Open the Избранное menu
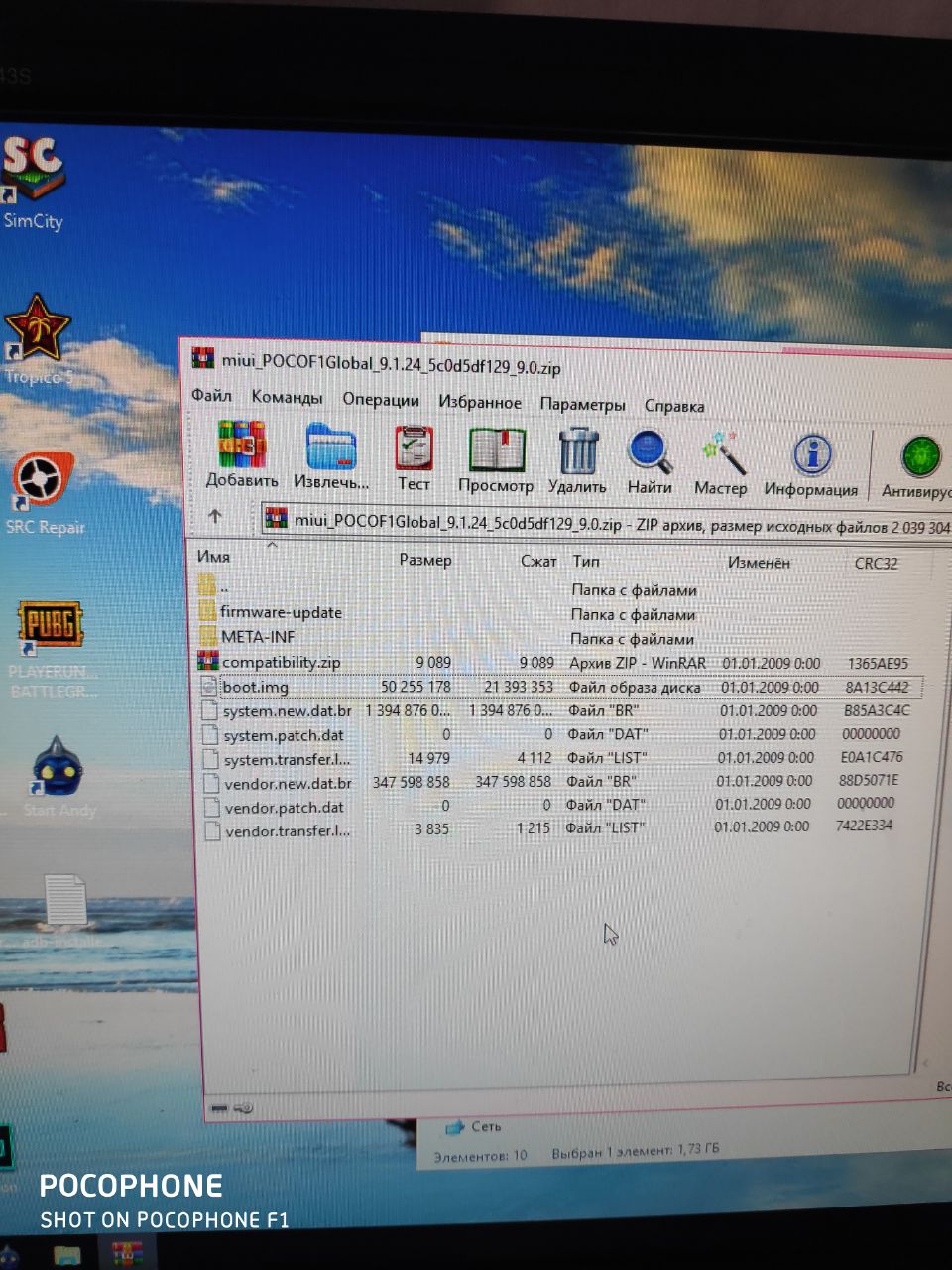 tap(480, 402)
